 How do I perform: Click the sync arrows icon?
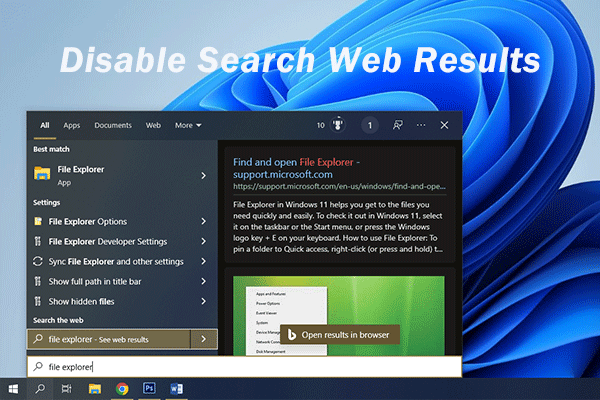[38, 261]
